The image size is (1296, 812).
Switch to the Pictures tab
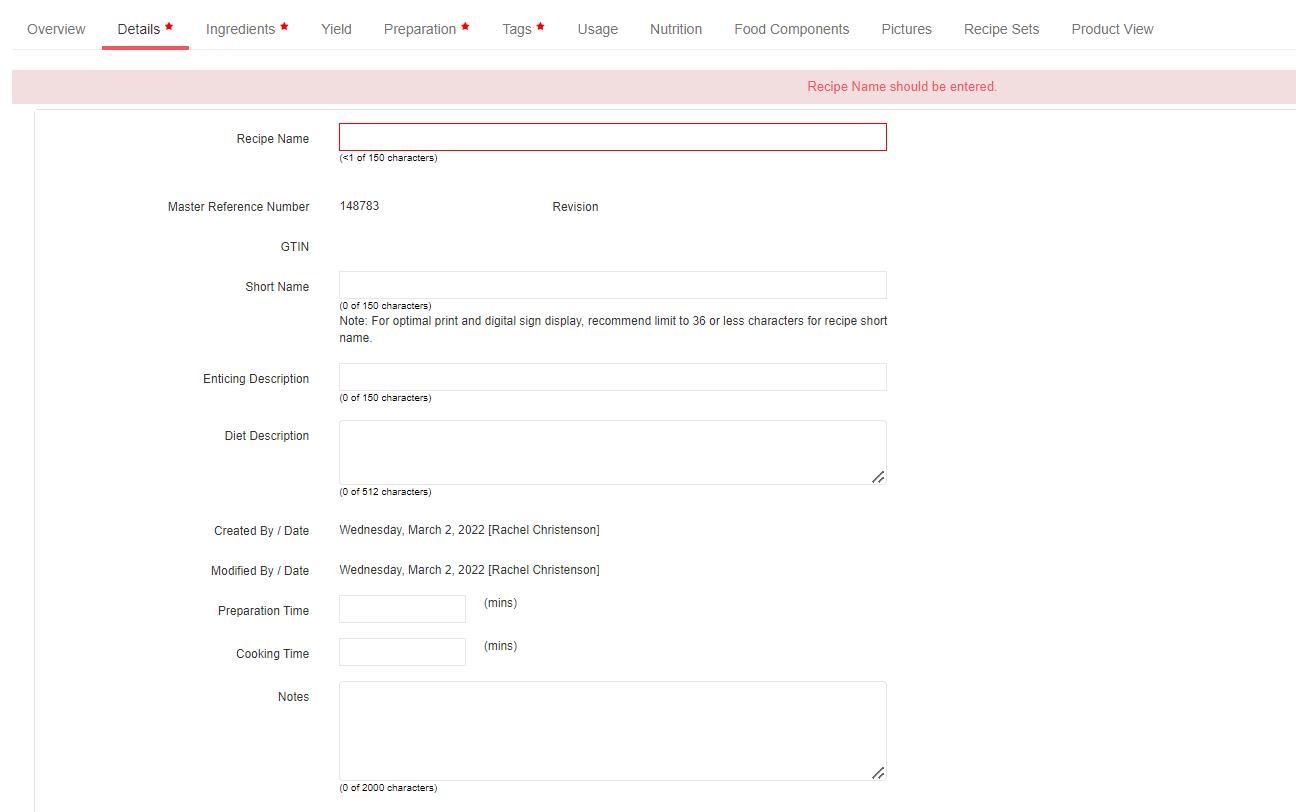coord(906,29)
